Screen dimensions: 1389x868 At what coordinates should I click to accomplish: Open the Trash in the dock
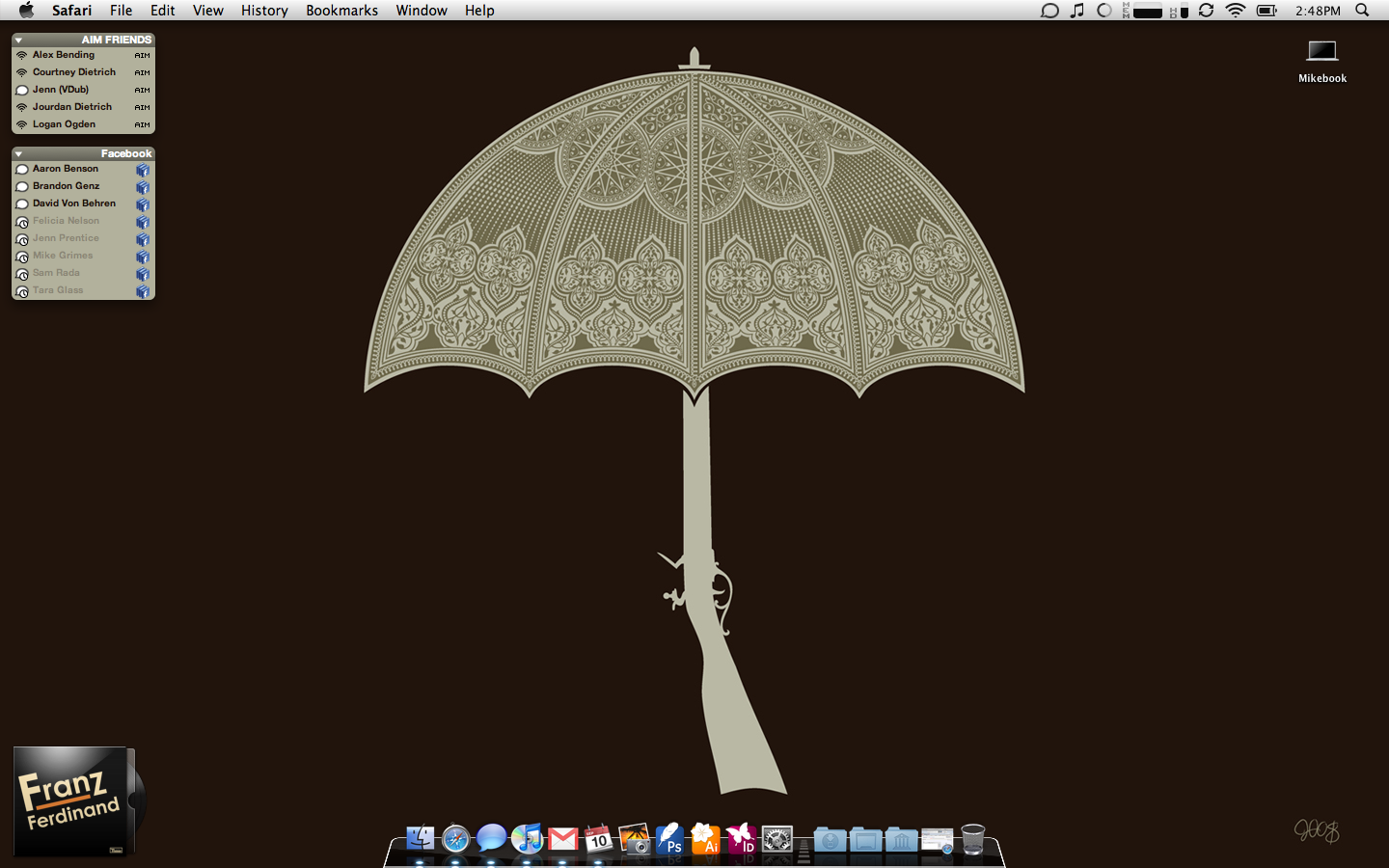[973, 839]
